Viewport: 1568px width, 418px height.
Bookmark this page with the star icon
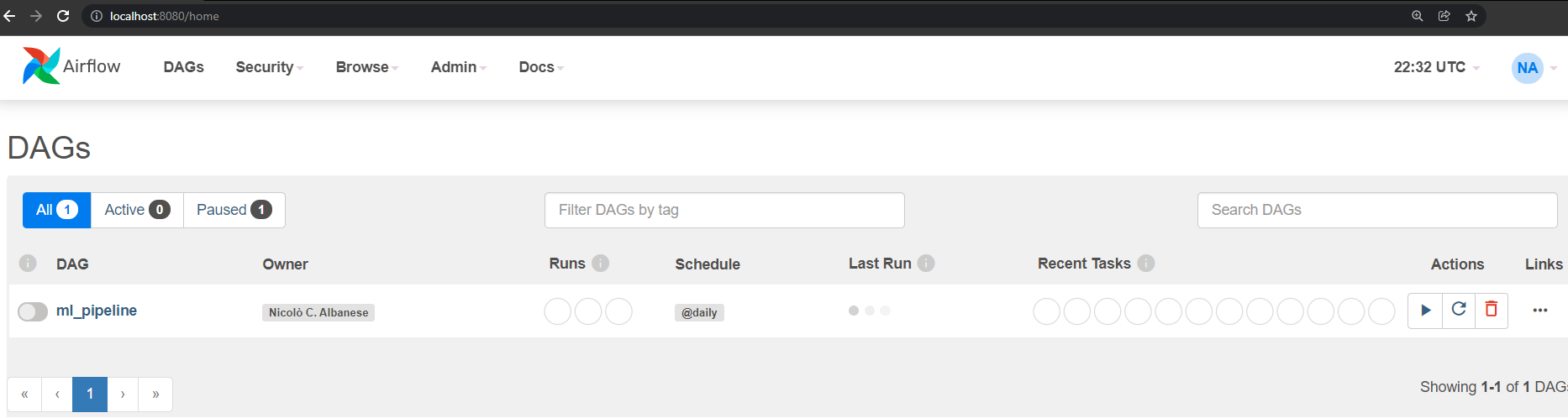[1471, 16]
